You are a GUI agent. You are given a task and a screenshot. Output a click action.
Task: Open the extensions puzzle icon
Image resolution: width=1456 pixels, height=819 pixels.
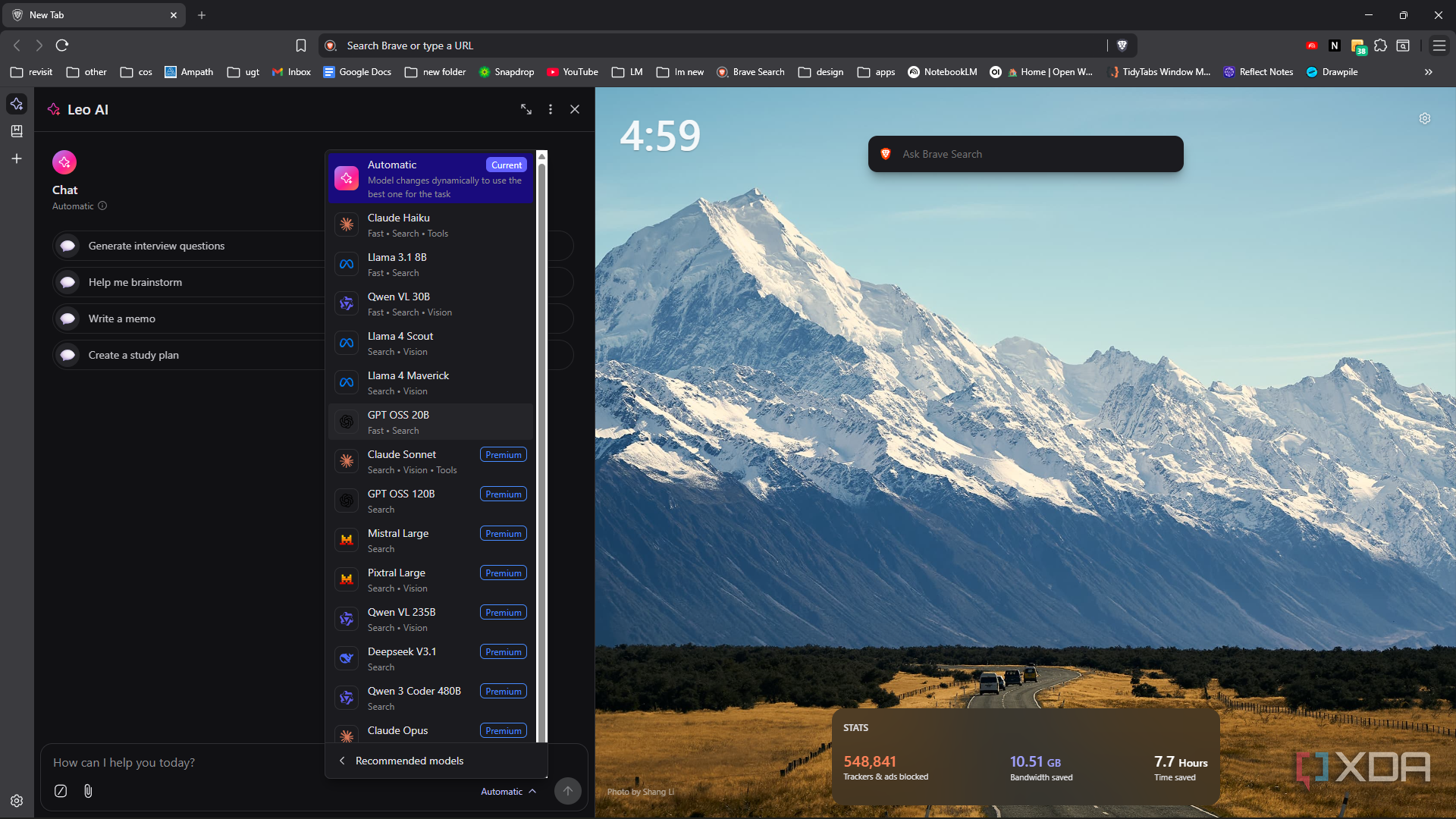pos(1381,45)
